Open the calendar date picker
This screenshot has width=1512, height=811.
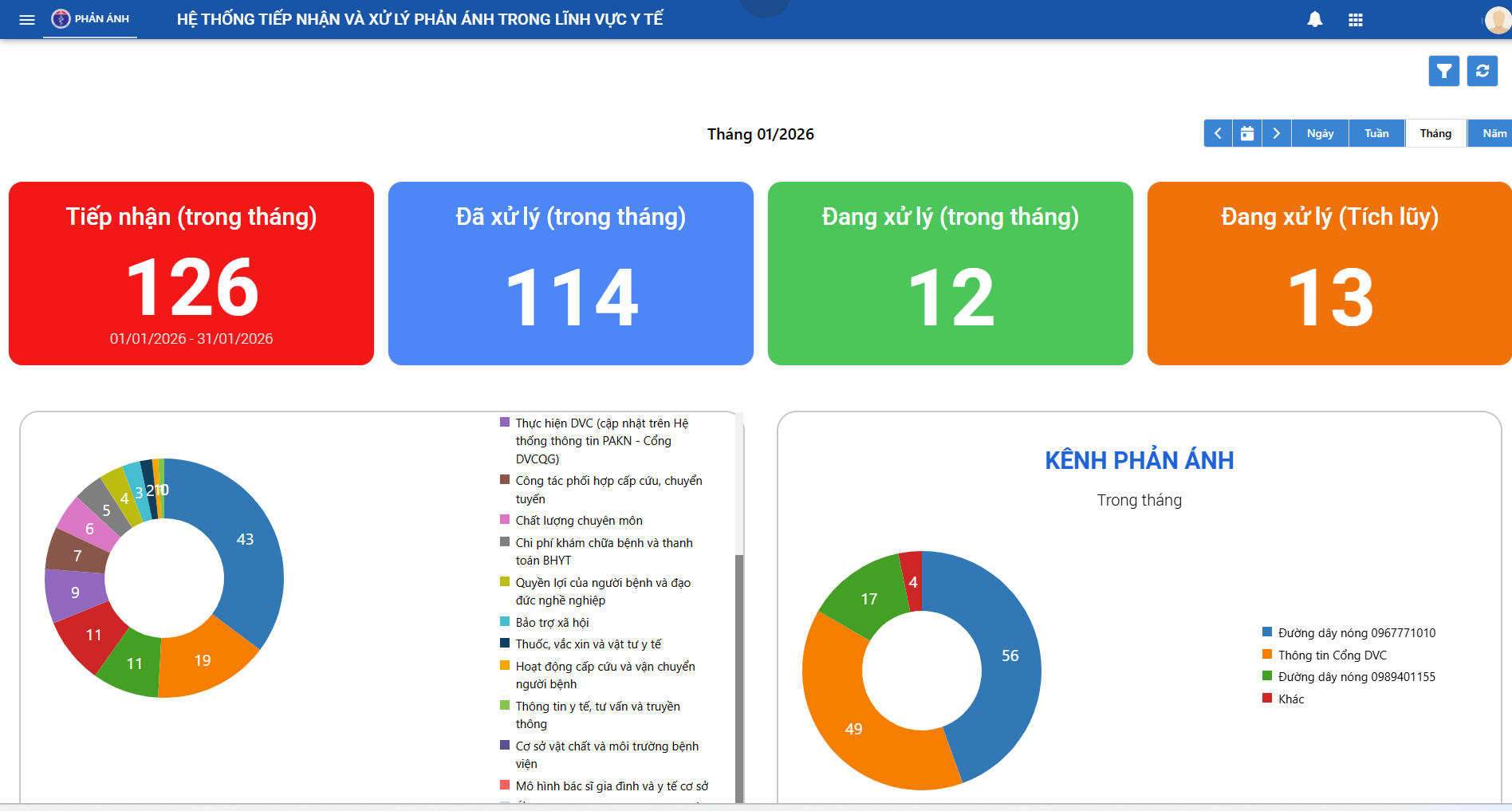click(x=1247, y=133)
